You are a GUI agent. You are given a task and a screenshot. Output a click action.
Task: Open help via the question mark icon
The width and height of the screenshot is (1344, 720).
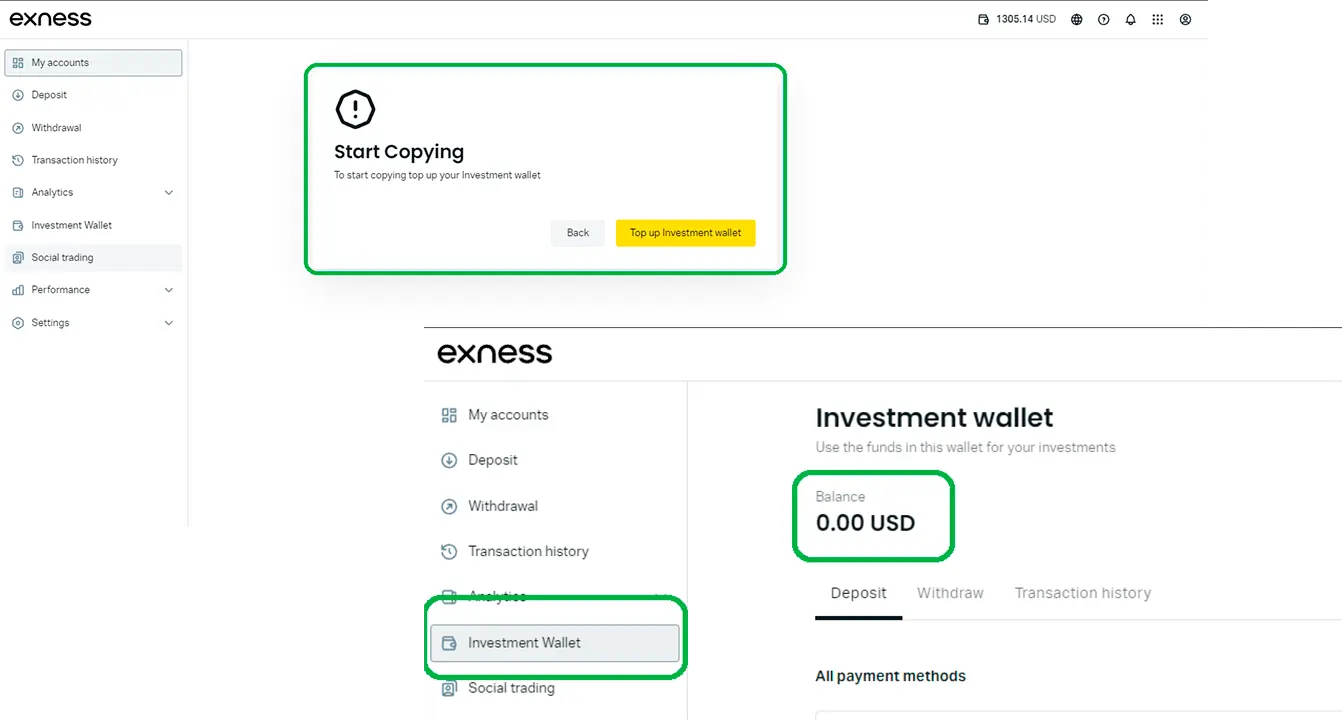1103,19
